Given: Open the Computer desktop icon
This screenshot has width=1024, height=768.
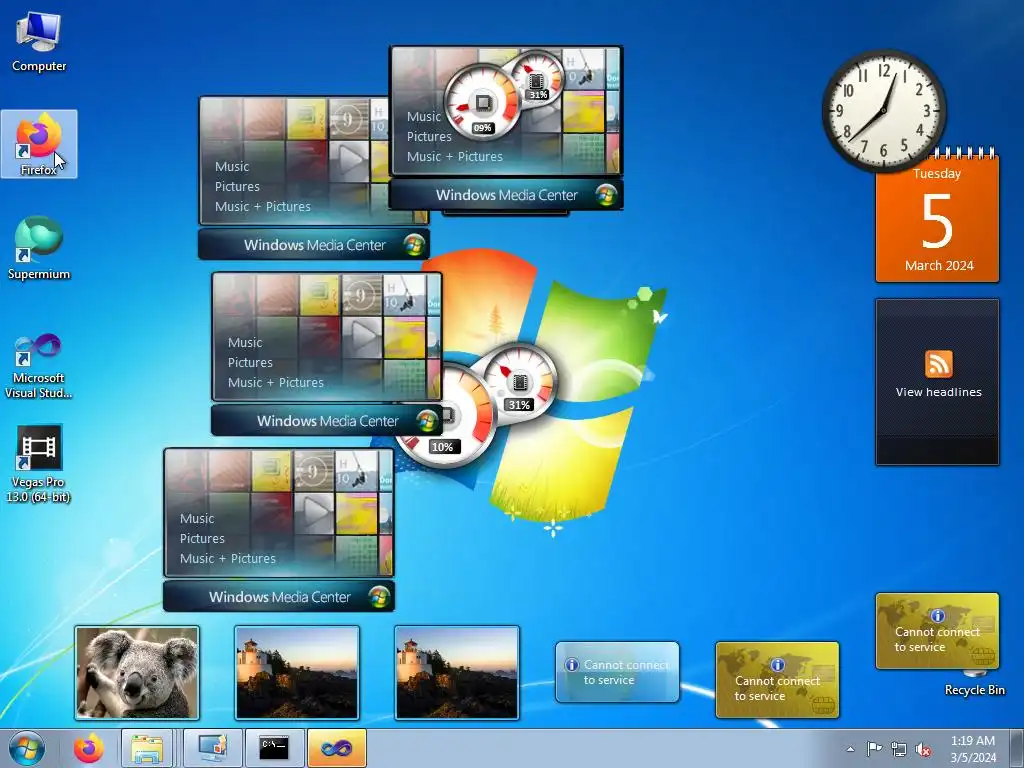Looking at the screenshot, I should click(39, 42).
